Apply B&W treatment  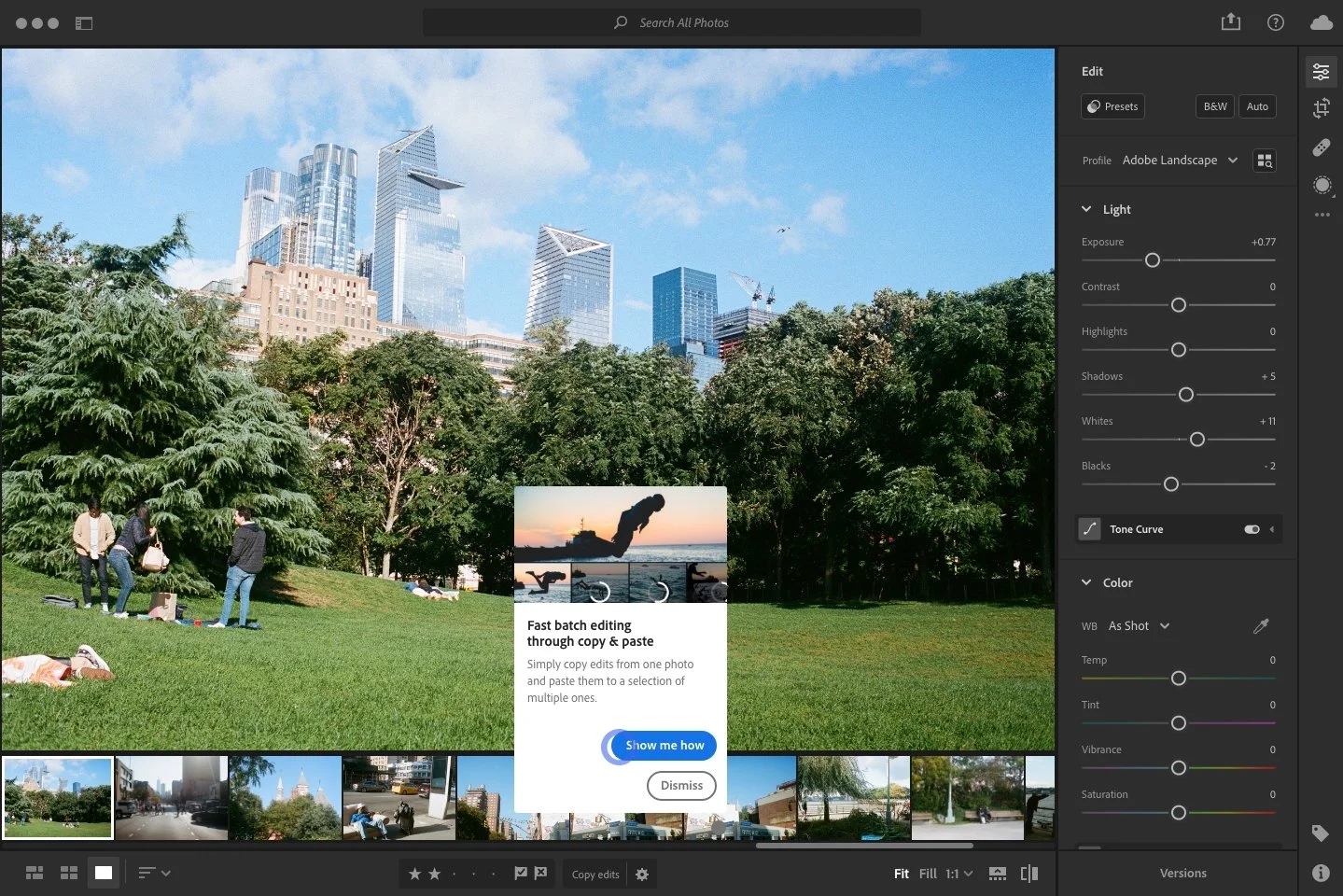click(x=1215, y=106)
